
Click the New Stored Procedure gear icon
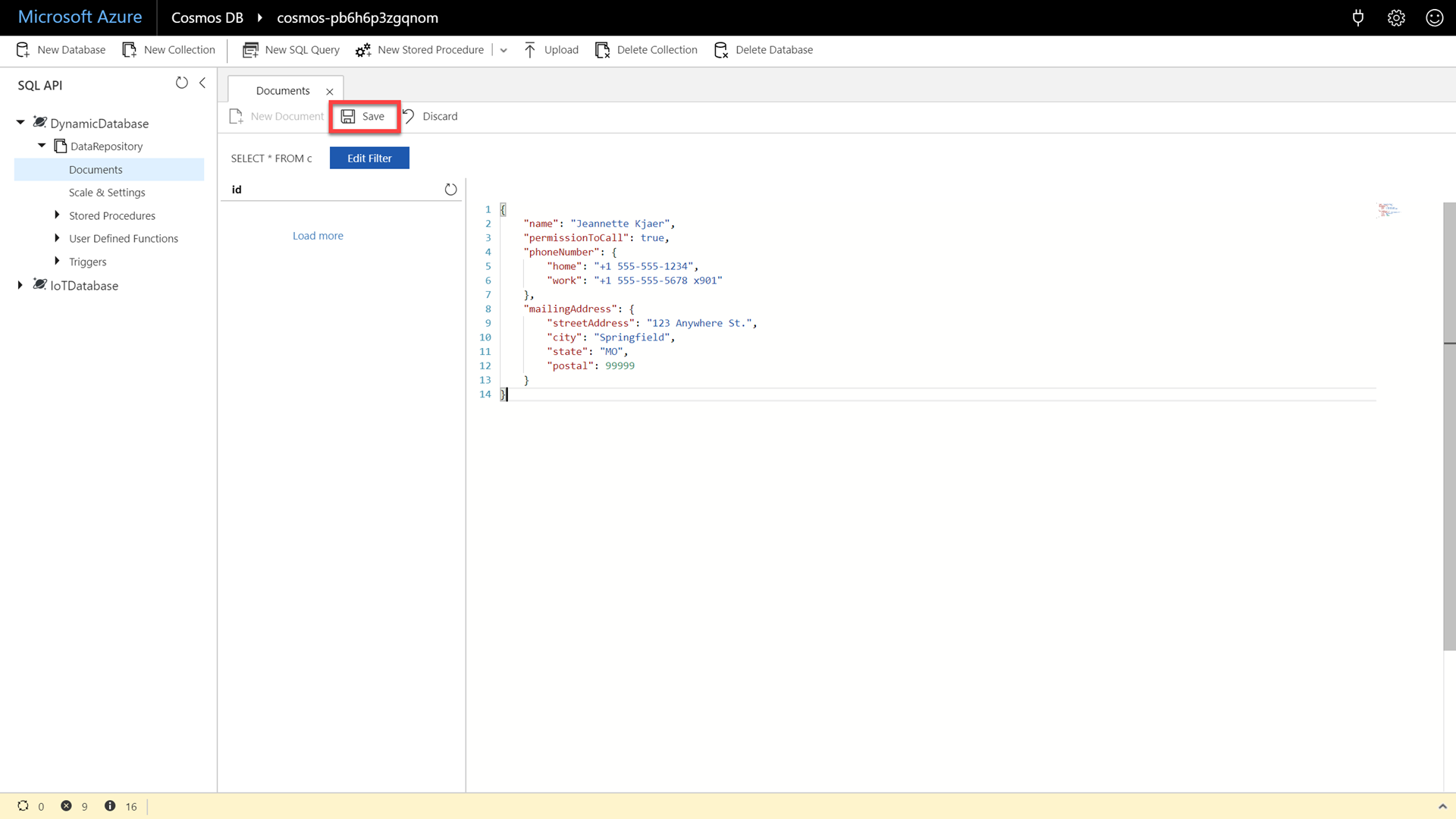(363, 50)
